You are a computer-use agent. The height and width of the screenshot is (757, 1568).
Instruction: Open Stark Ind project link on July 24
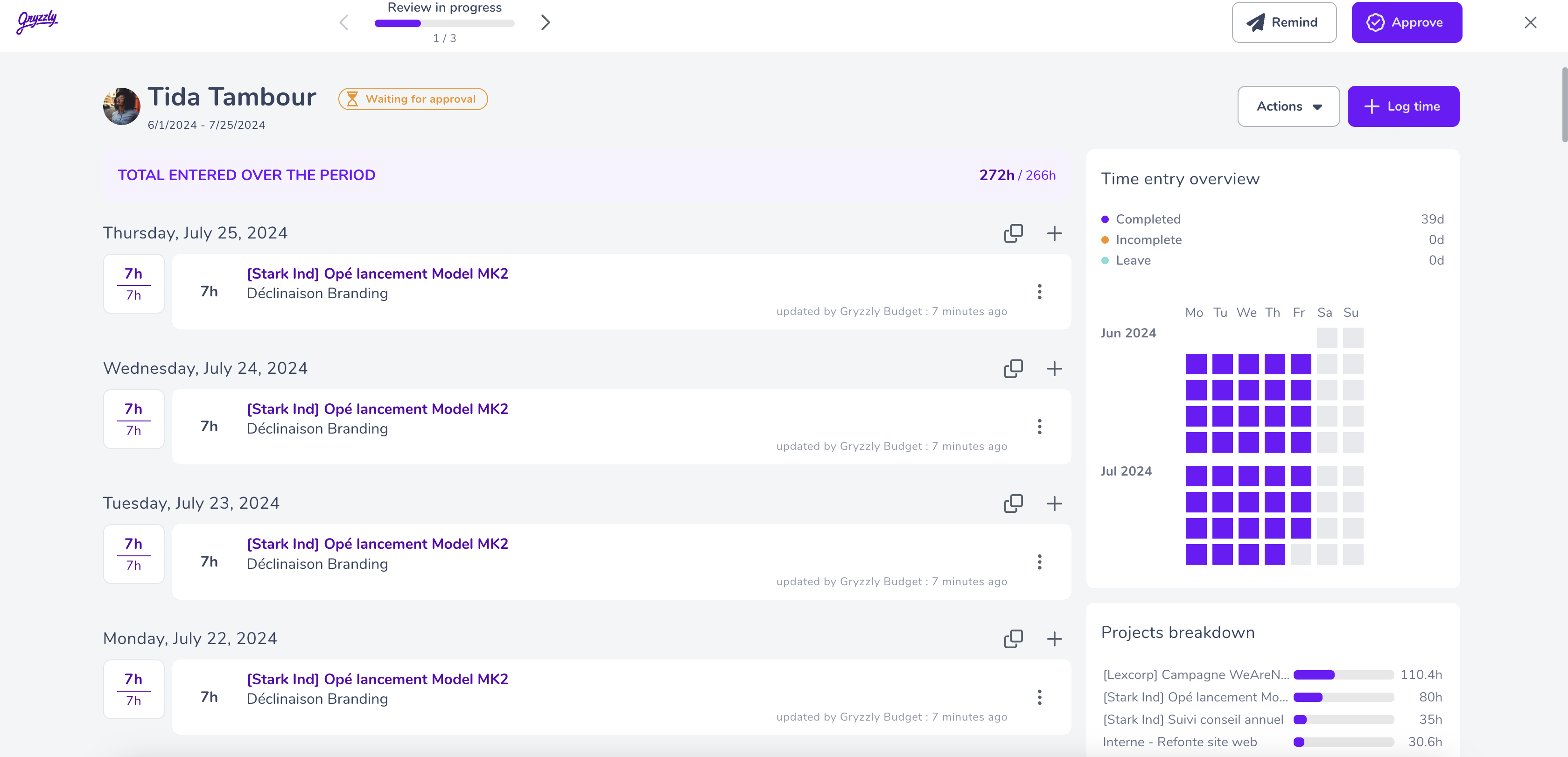click(x=378, y=409)
